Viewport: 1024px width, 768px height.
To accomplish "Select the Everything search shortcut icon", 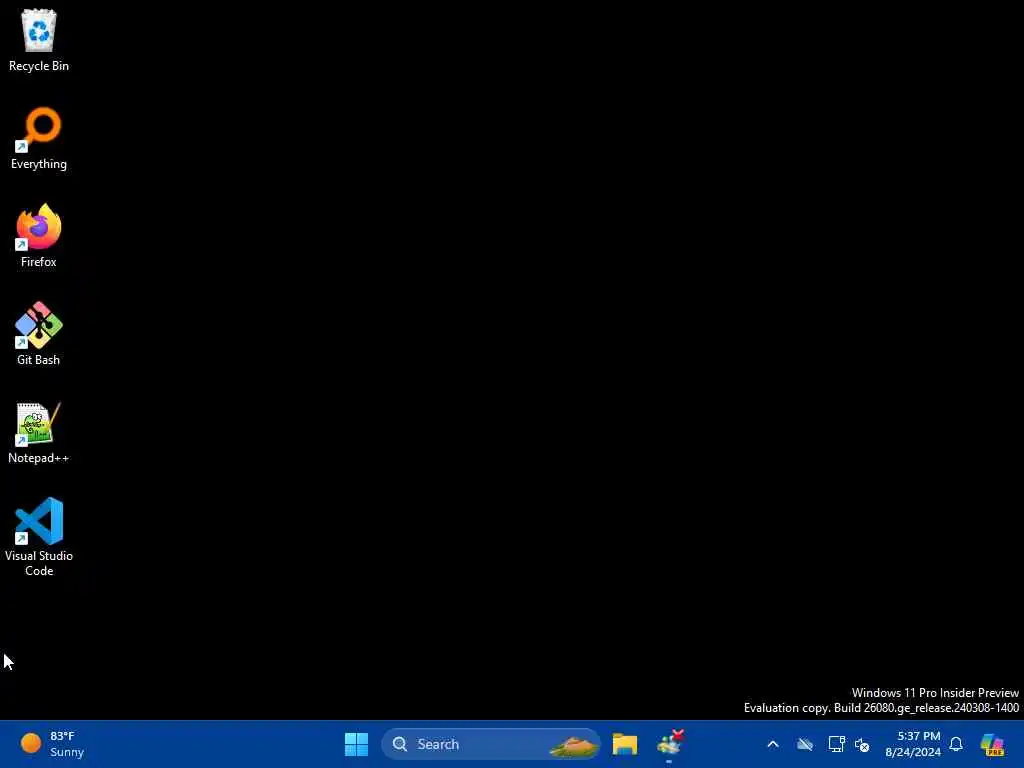I will coord(39,138).
